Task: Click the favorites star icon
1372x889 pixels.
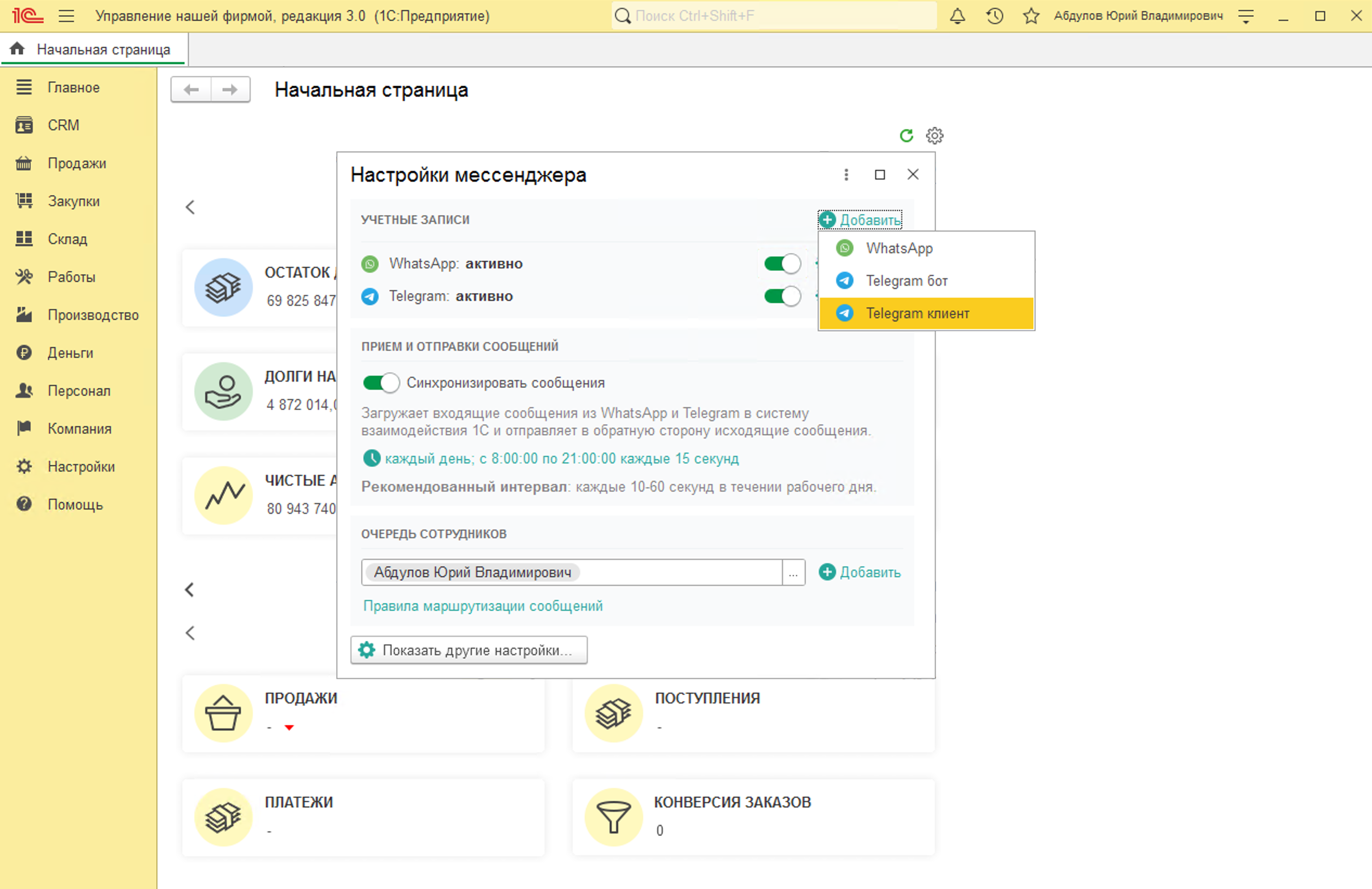Action: click(x=1031, y=16)
